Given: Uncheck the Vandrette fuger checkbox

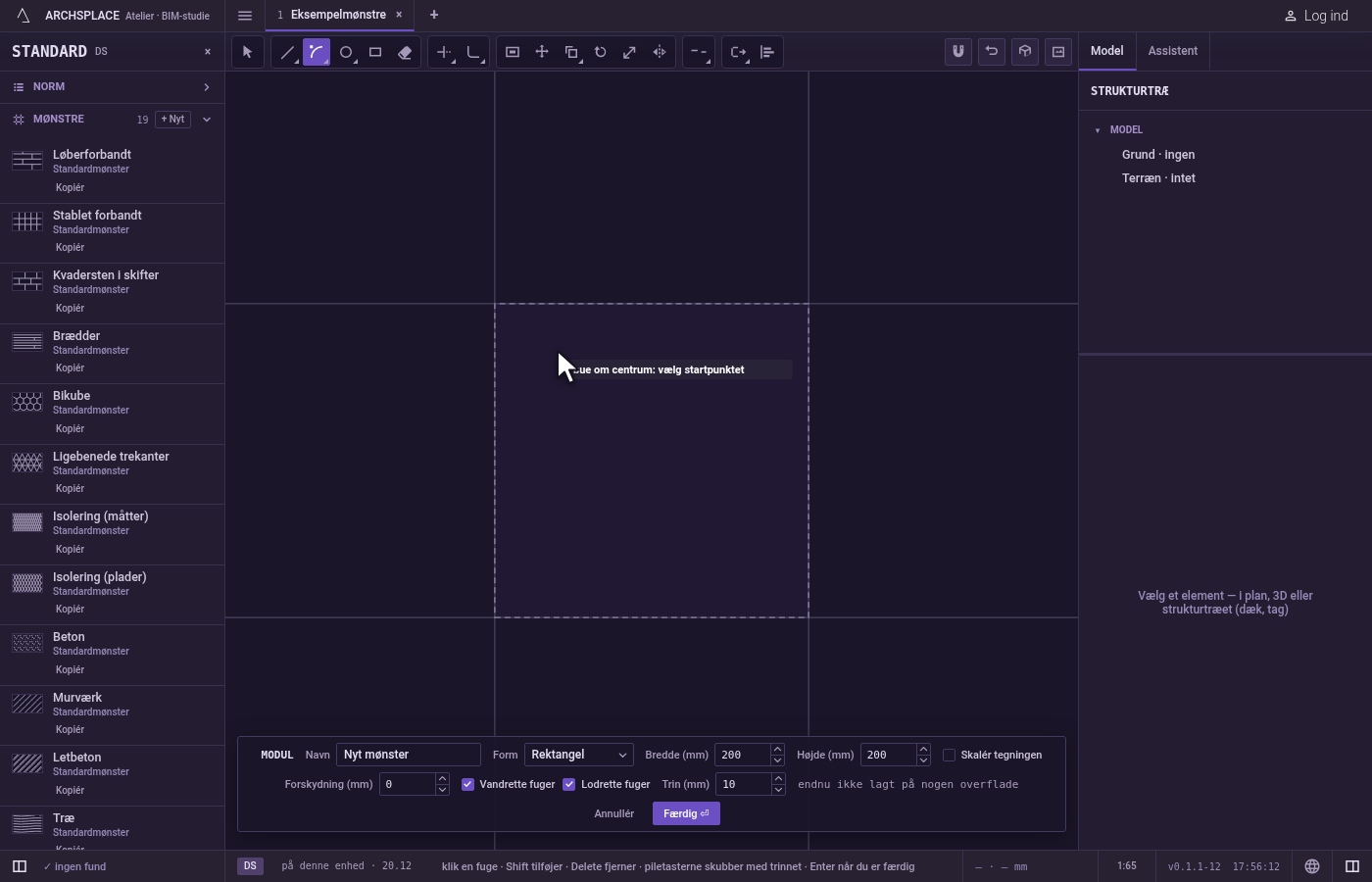Looking at the screenshot, I should (x=467, y=784).
